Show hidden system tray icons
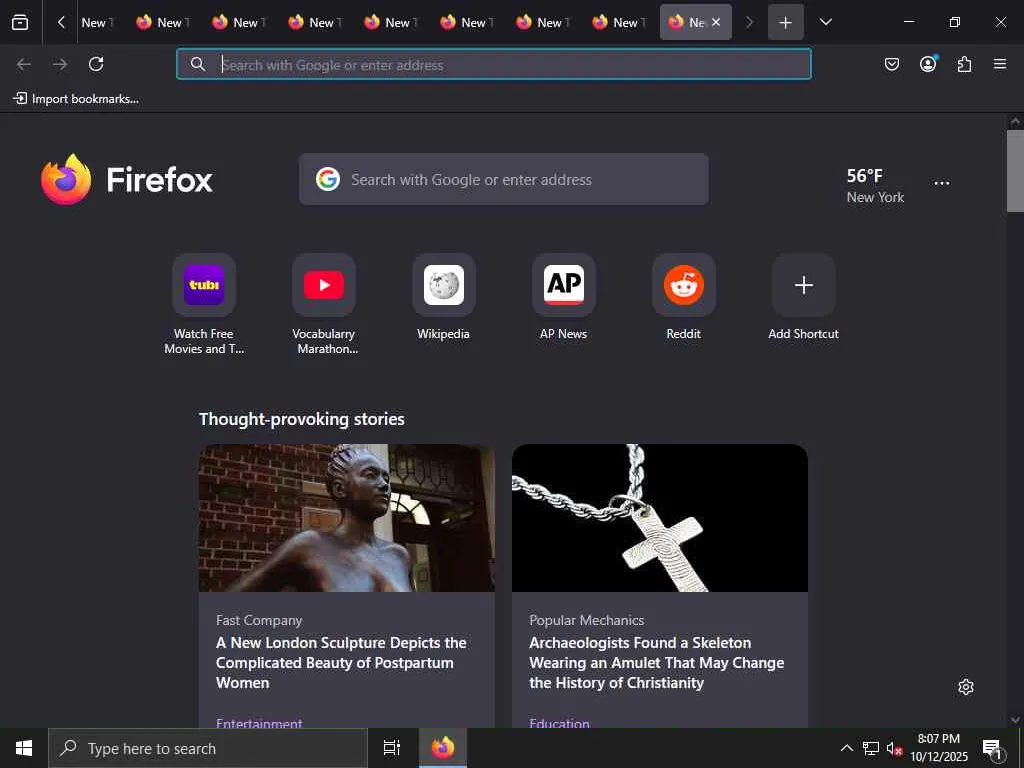Screen dimensions: 1024x768 [x=846, y=748]
